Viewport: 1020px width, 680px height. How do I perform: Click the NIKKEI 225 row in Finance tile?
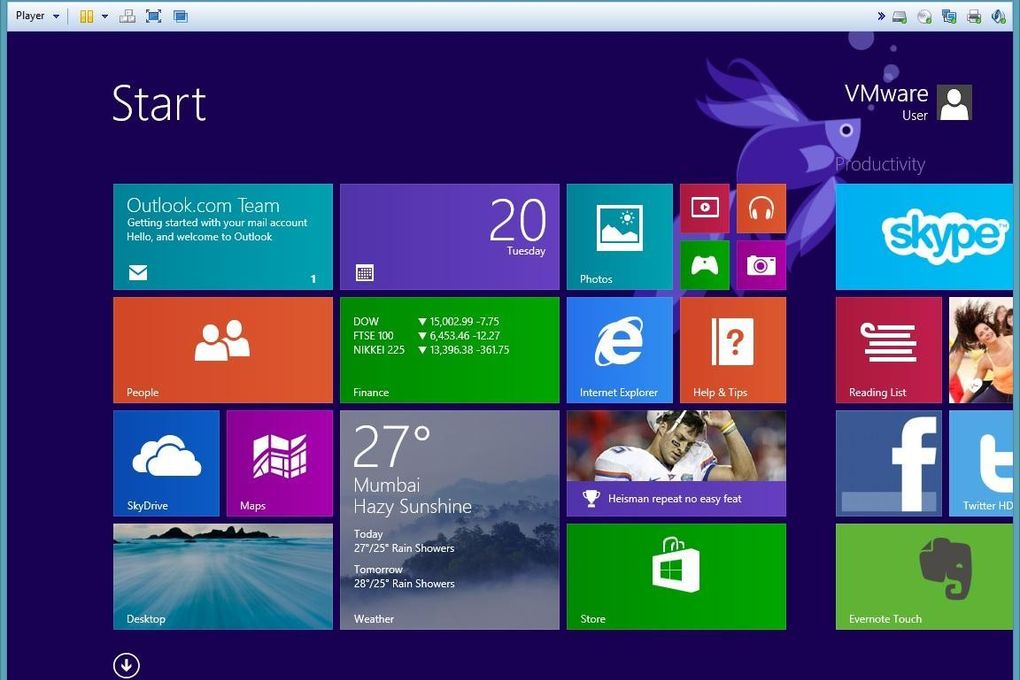point(431,350)
